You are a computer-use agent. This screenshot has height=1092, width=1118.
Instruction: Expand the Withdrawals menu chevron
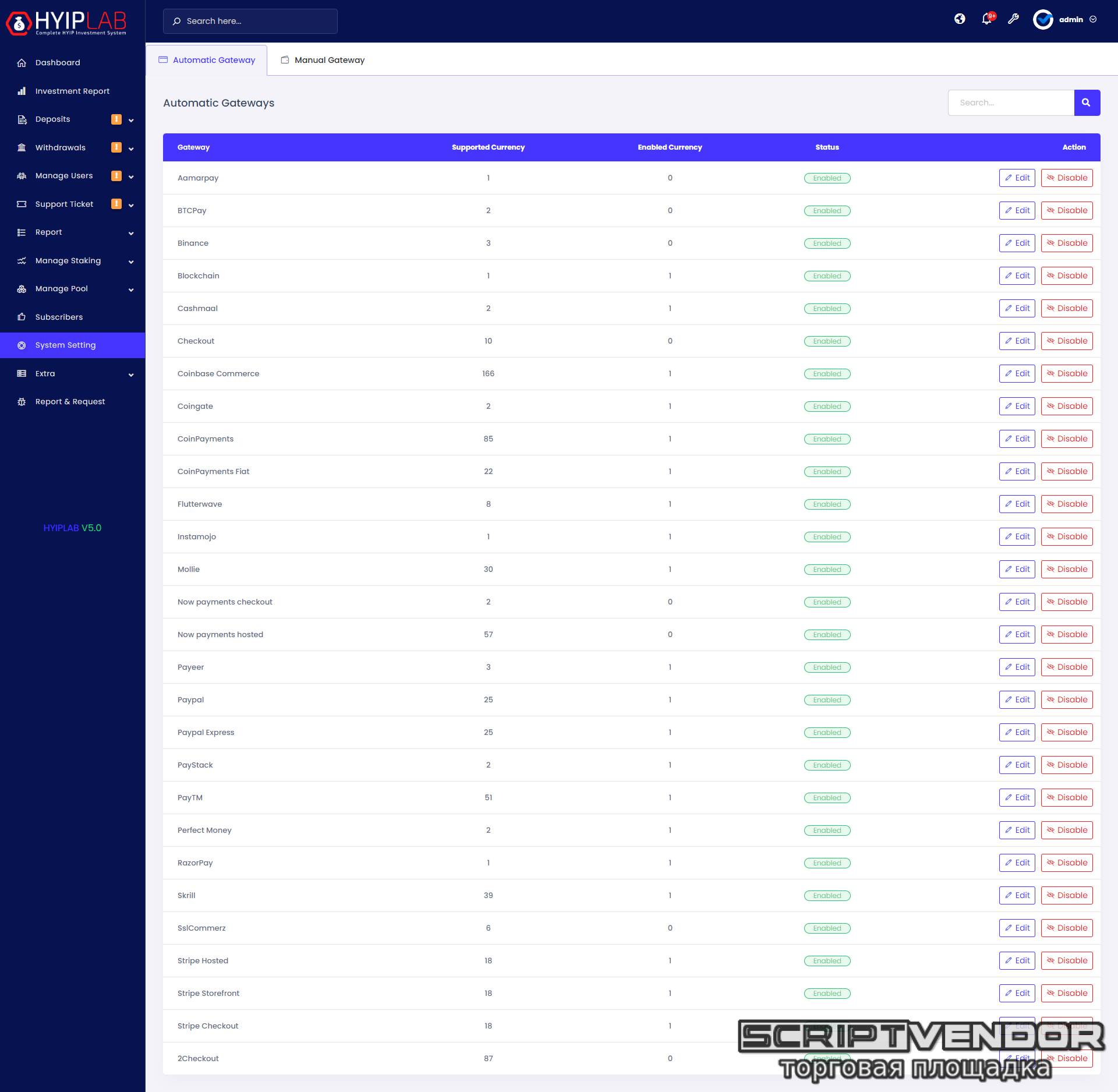(131, 149)
